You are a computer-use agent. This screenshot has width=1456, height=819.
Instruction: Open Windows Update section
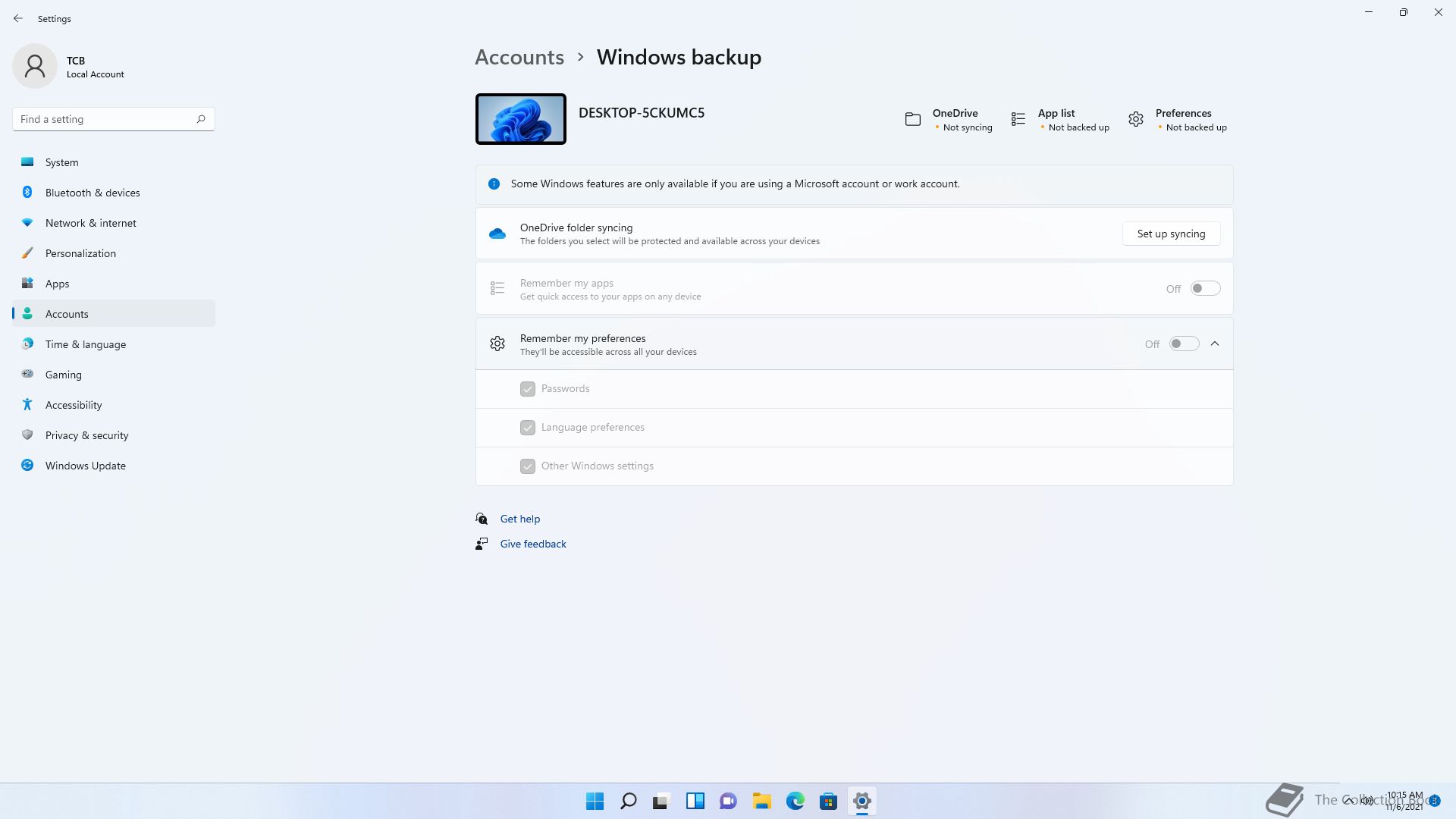click(114, 466)
